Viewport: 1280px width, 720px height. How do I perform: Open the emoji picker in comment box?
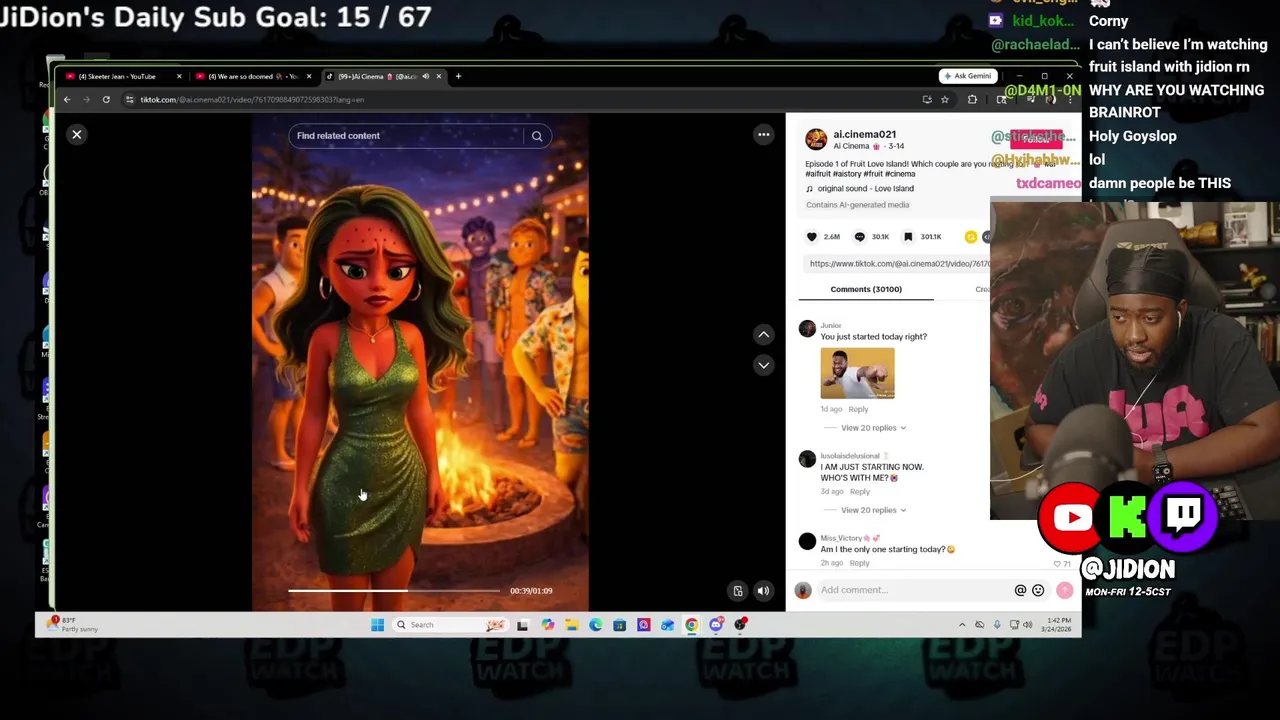pyautogui.click(x=1038, y=590)
